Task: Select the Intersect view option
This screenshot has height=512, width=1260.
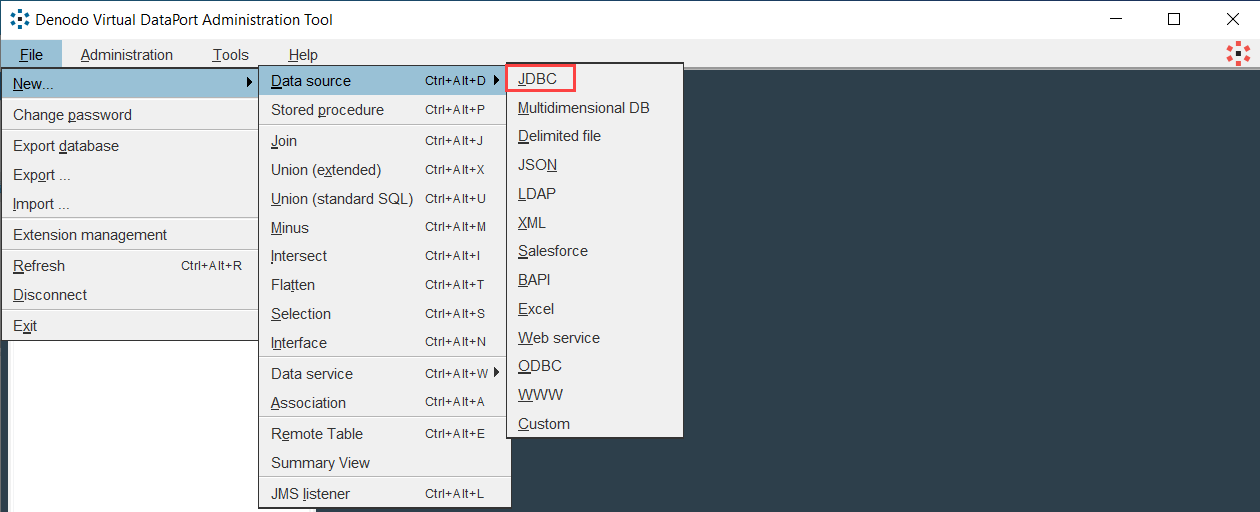Action: click(385, 256)
